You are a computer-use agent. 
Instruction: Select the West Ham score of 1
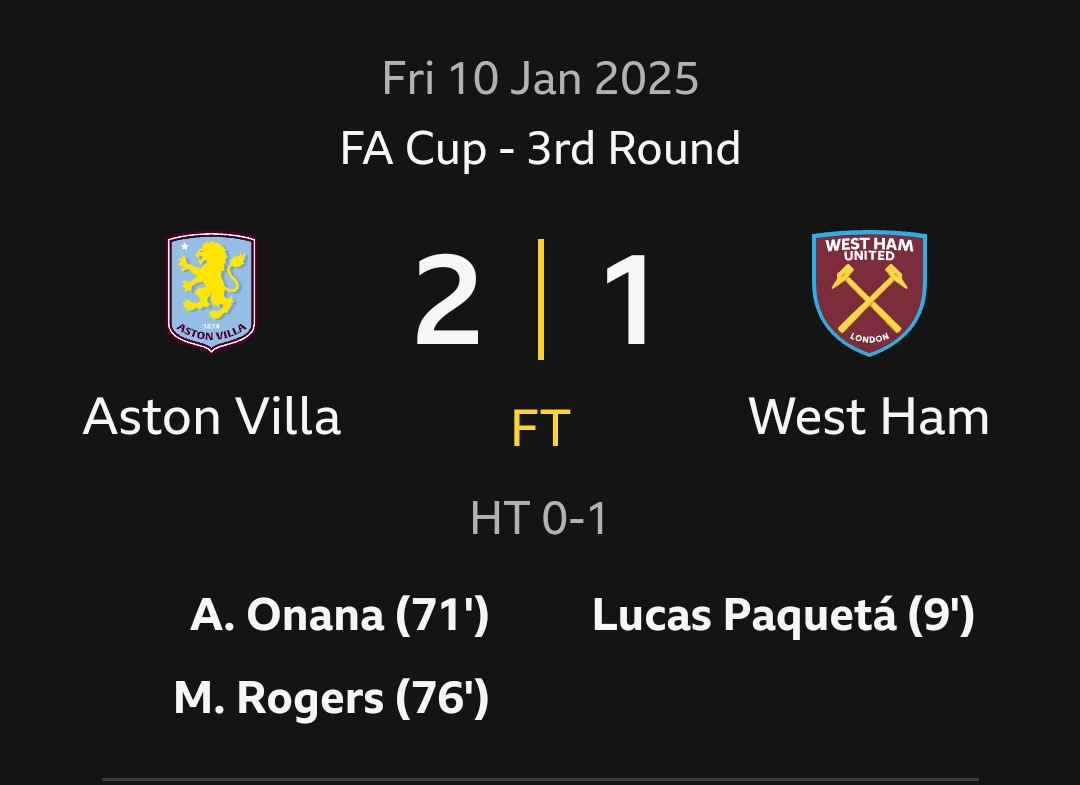coord(628,300)
